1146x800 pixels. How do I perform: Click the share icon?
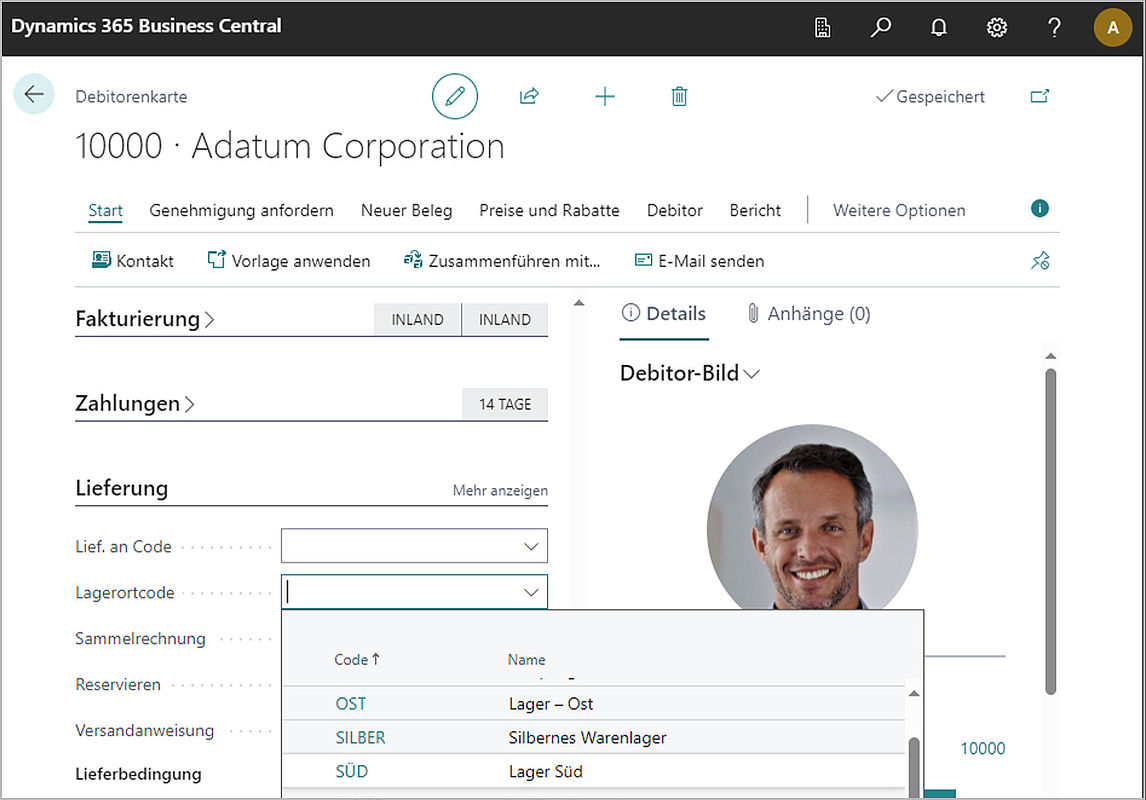click(x=529, y=96)
